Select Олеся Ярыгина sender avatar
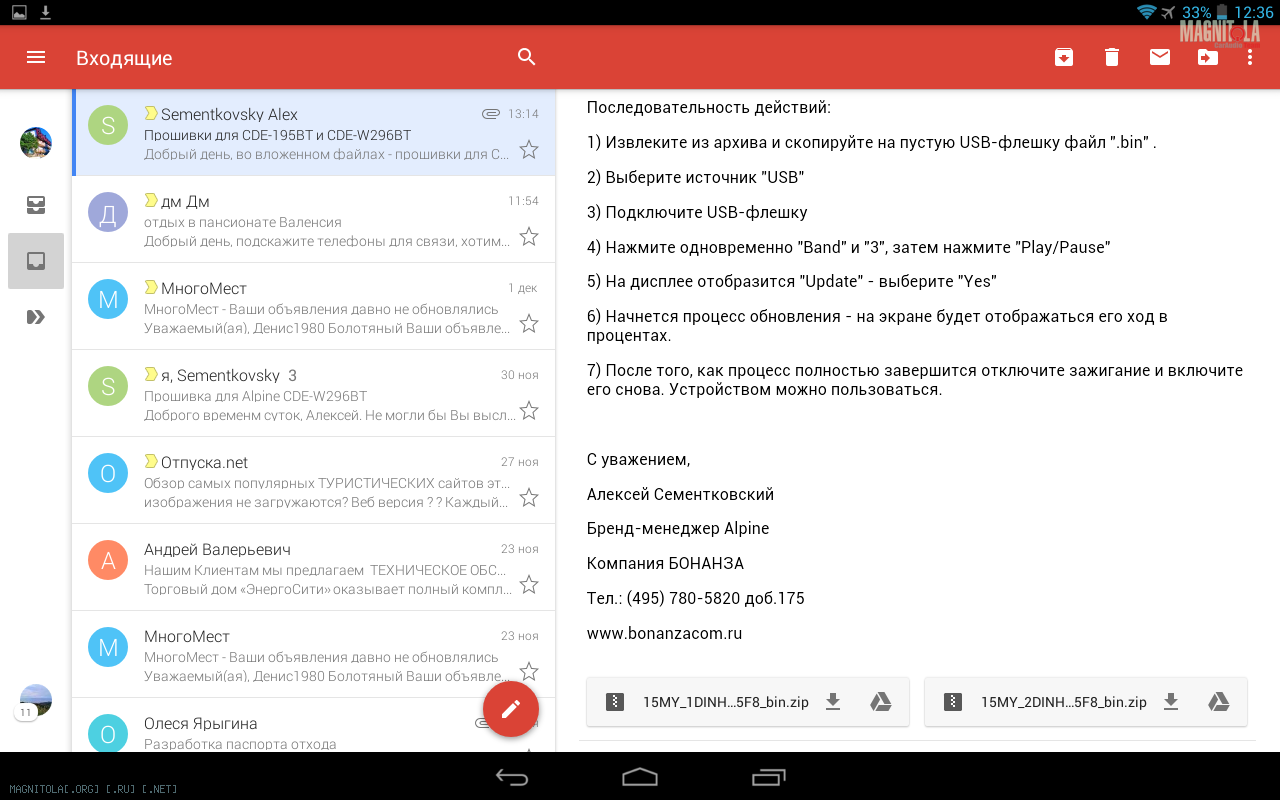 [x=108, y=734]
